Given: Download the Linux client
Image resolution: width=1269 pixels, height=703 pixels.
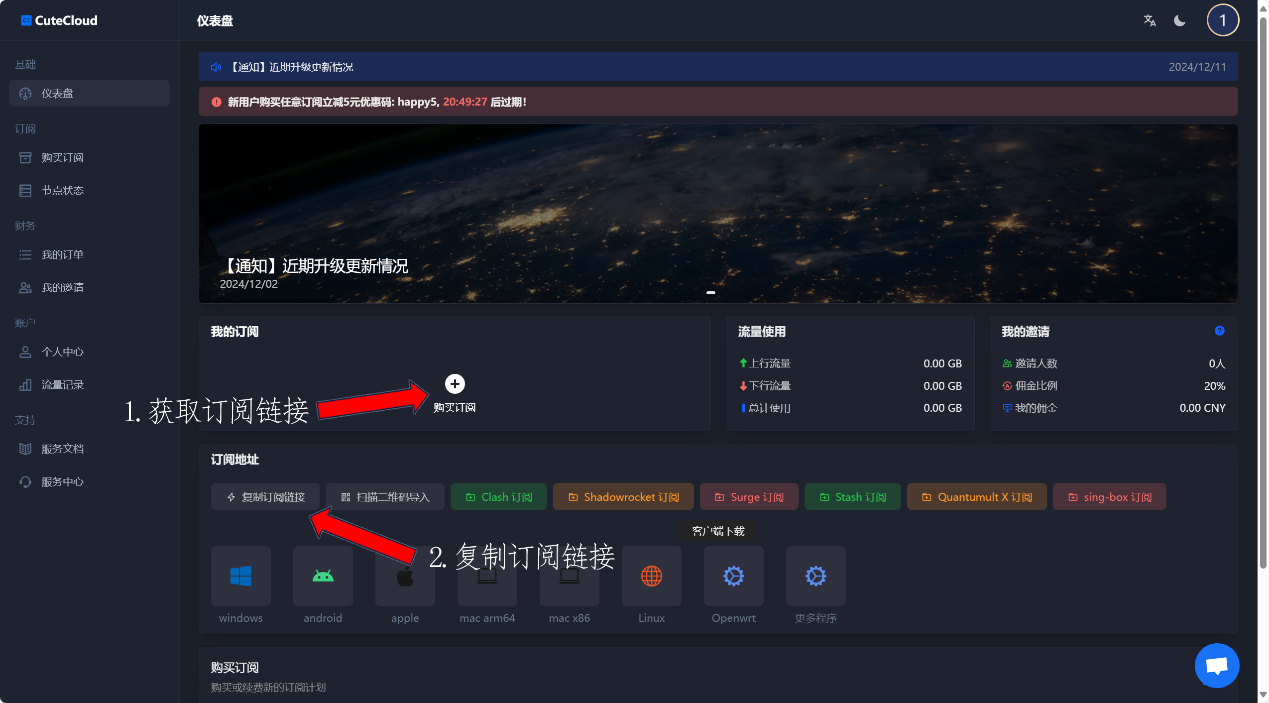Looking at the screenshot, I should coord(651,576).
